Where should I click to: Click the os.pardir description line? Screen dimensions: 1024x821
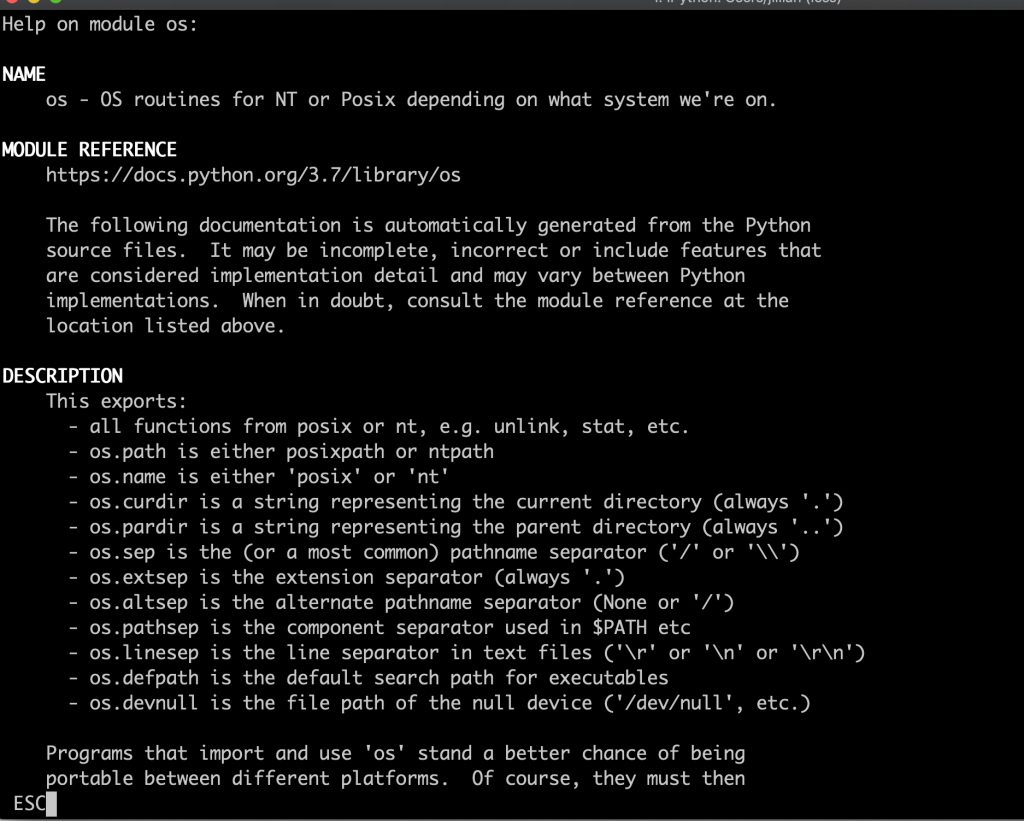click(457, 526)
